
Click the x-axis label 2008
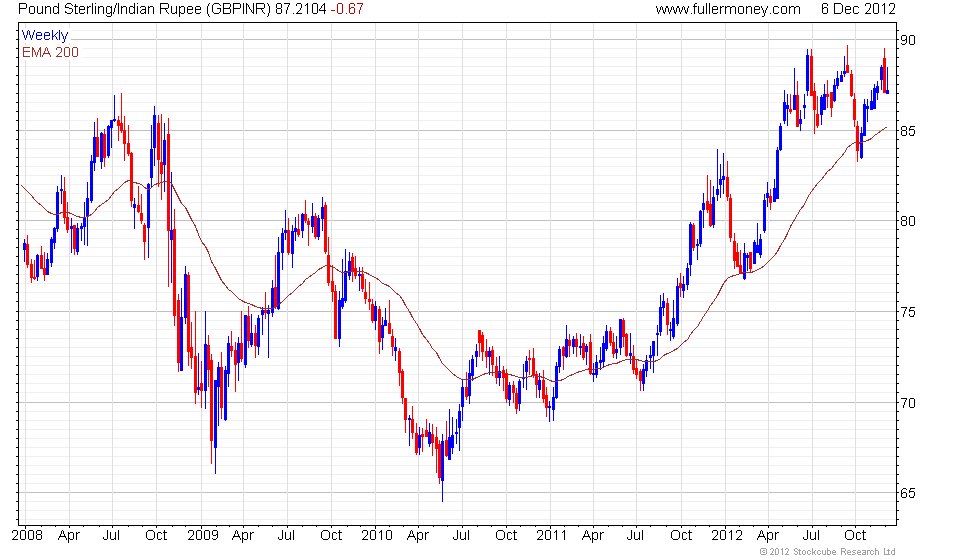pos(28,536)
